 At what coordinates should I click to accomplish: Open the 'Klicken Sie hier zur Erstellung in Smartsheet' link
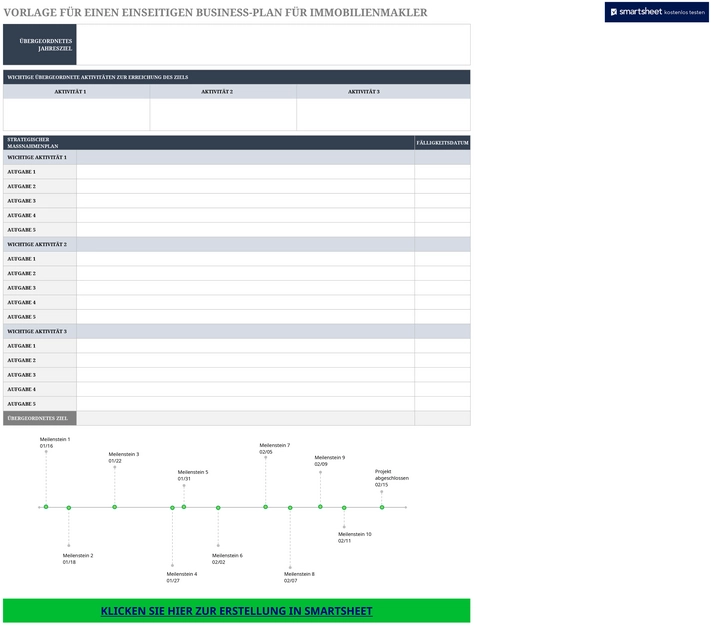236,611
